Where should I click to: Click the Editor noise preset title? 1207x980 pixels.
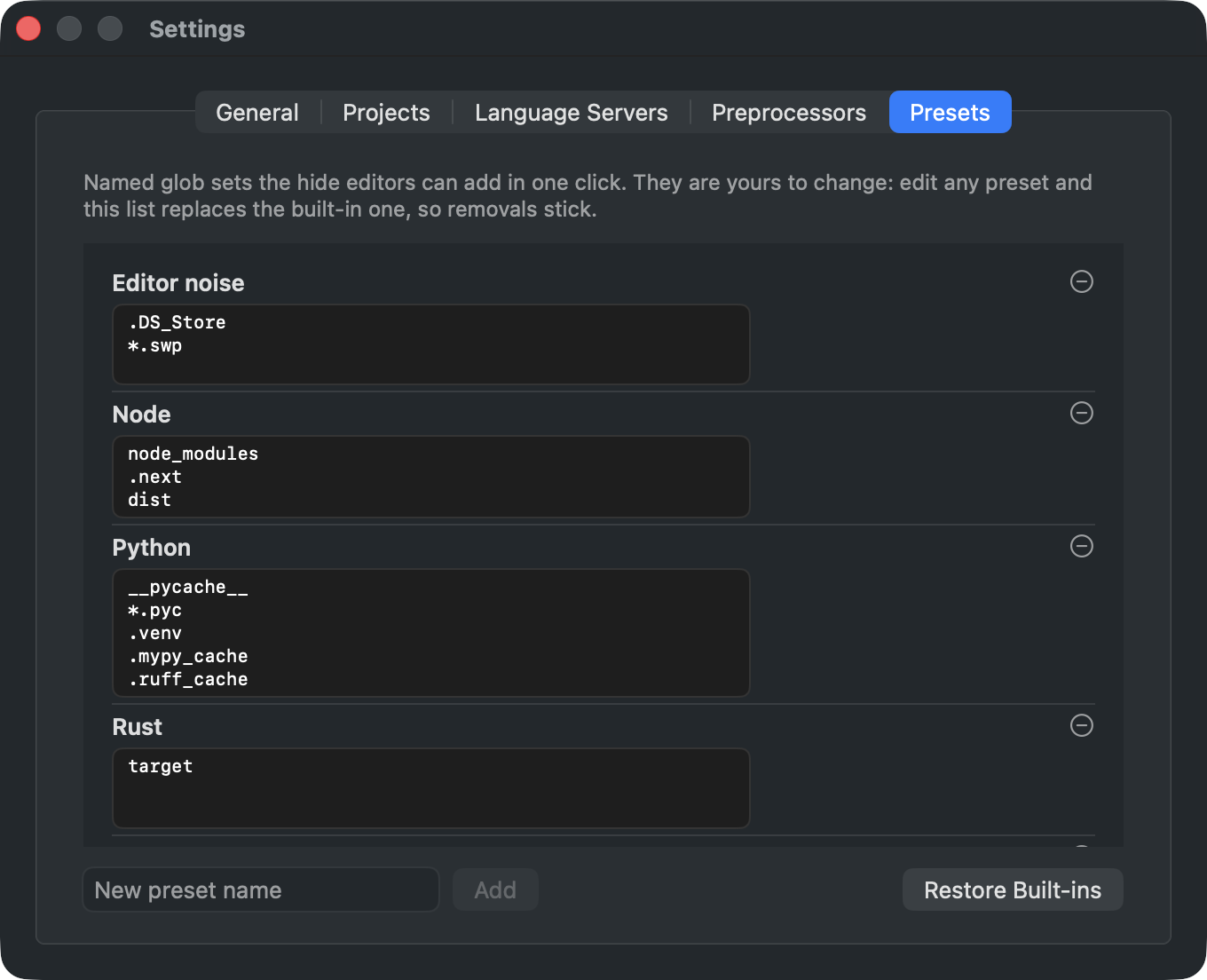point(178,283)
